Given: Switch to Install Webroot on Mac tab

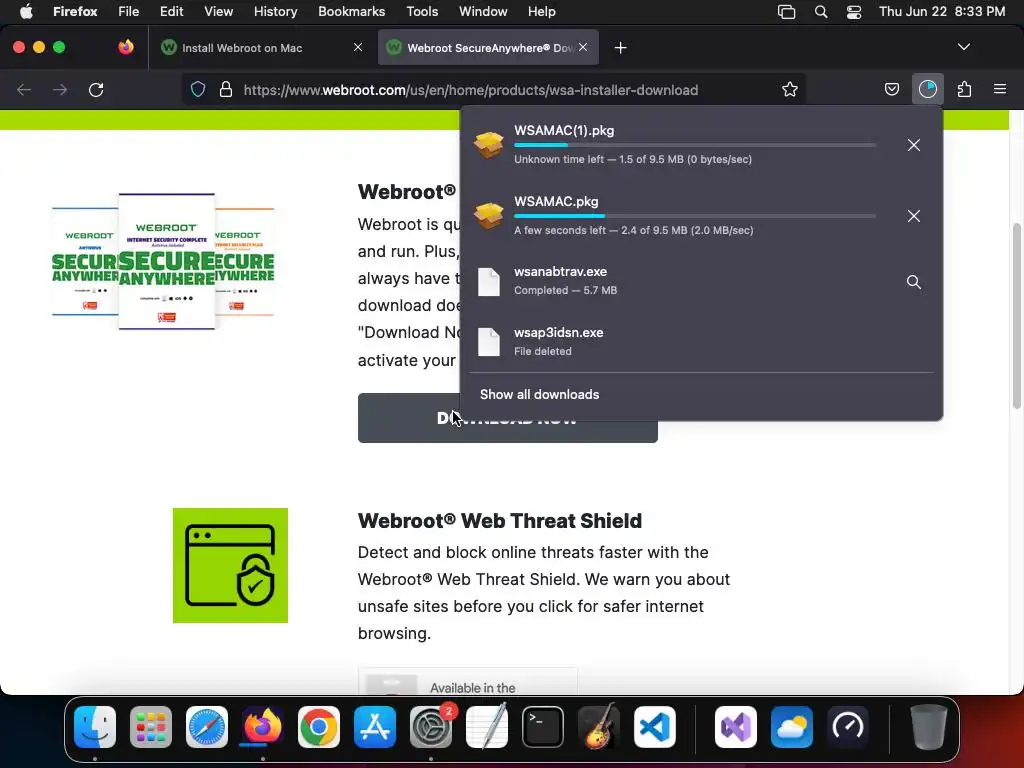Looking at the screenshot, I should pos(261,47).
